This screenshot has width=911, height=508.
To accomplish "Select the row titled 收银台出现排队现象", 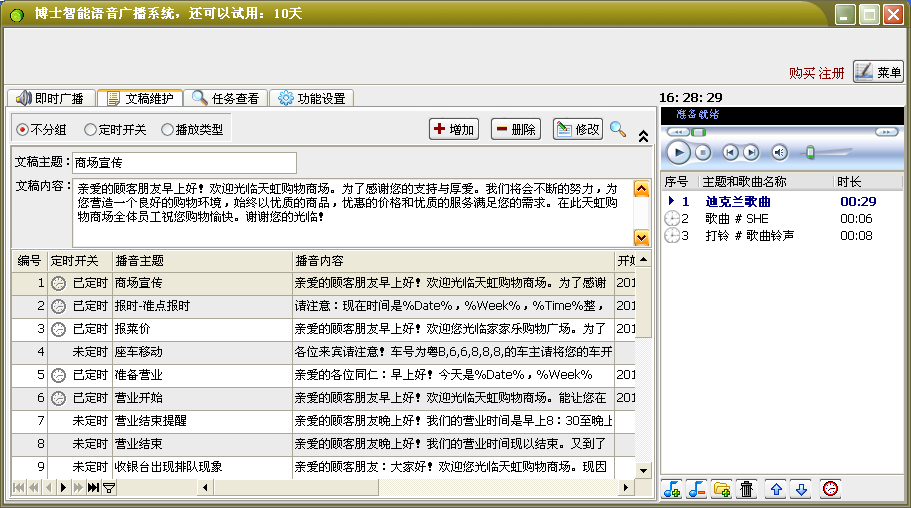I will coord(323,467).
